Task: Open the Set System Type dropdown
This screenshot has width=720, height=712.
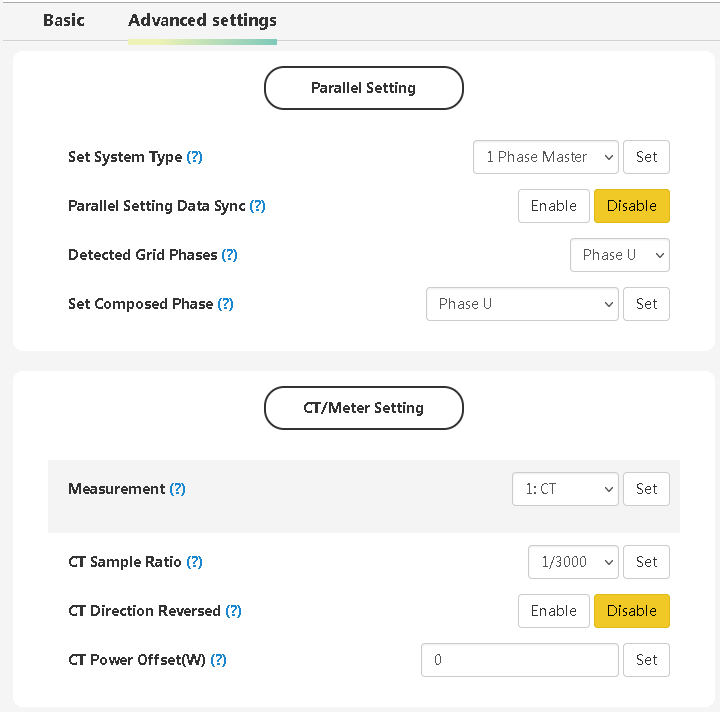Action: pos(545,157)
